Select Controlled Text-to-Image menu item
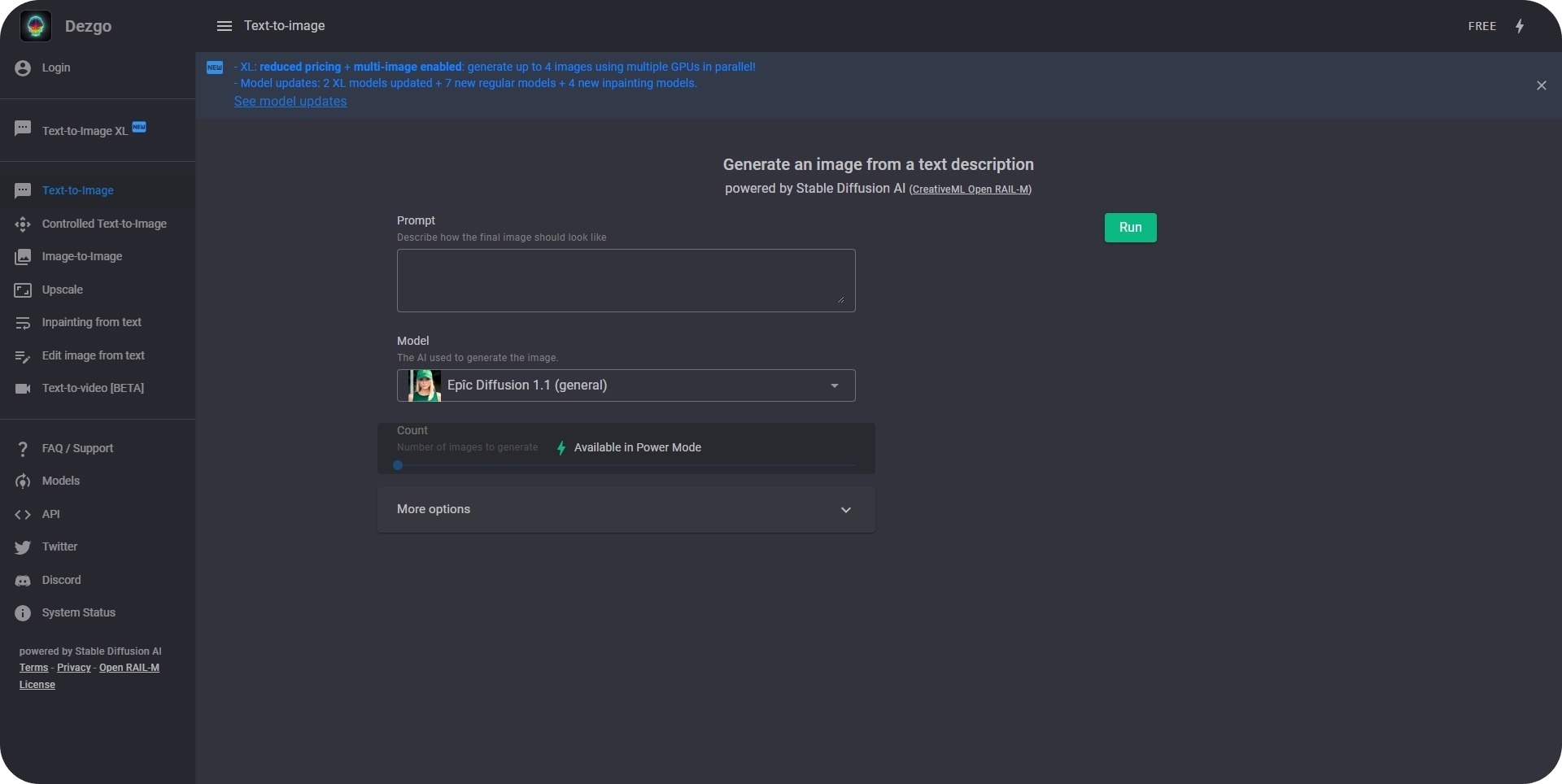1562x784 pixels. point(97,224)
